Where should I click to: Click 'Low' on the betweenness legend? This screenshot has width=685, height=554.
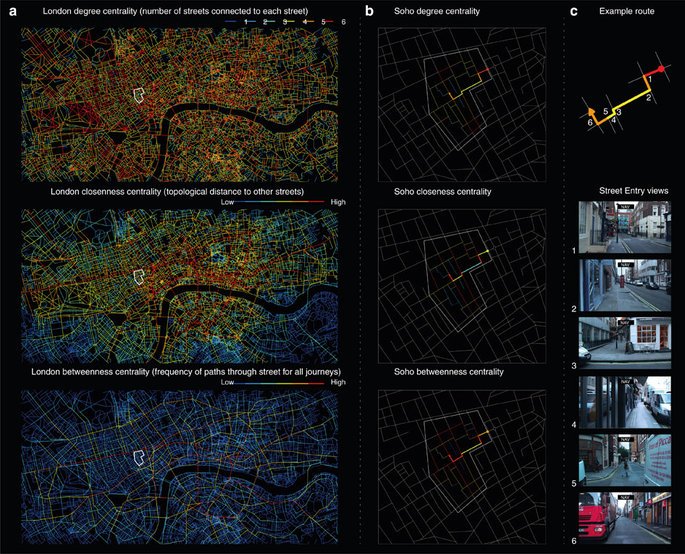[x=227, y=382]
